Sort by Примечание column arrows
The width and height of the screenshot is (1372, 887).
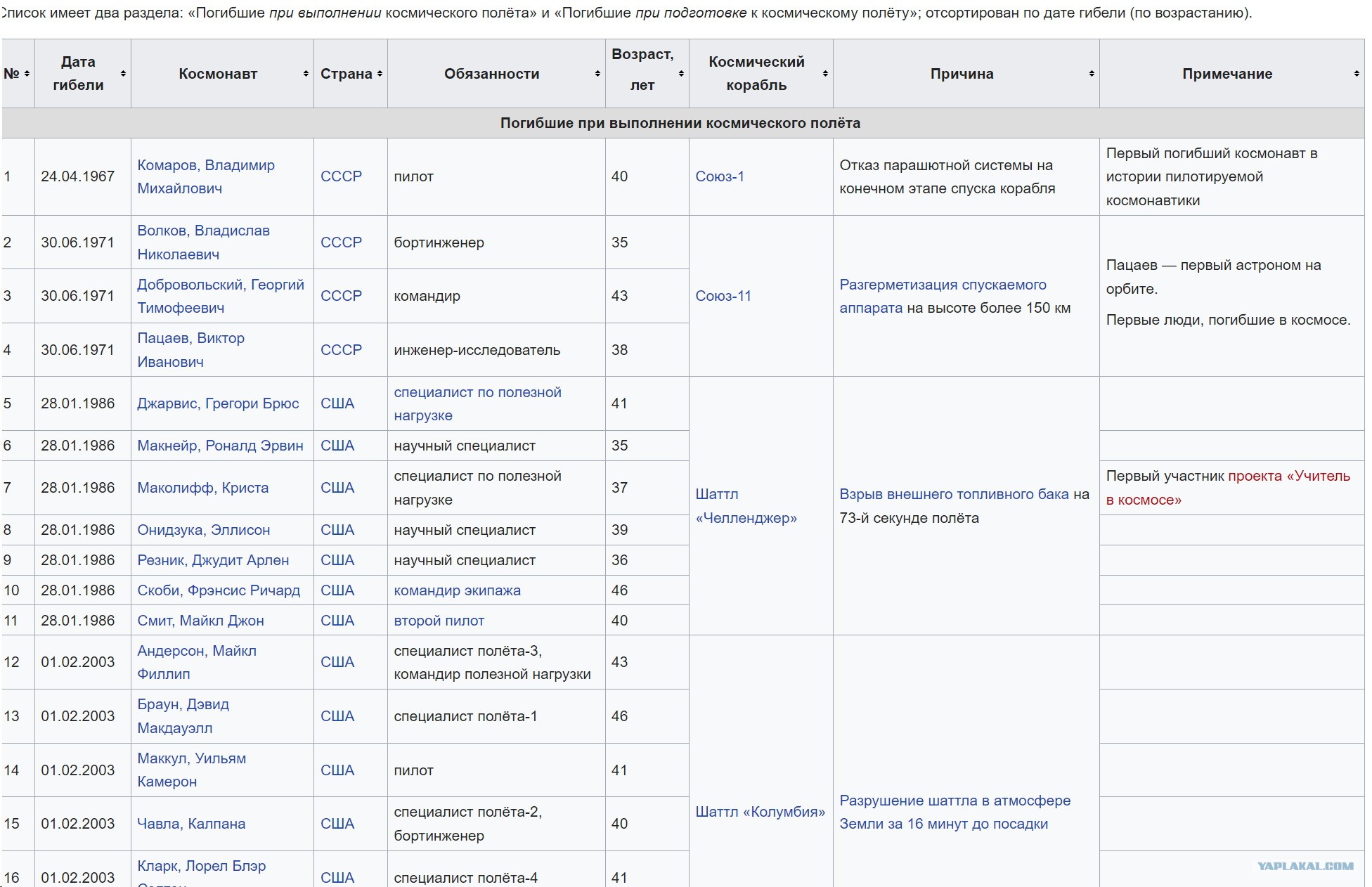coord(1357,74)
